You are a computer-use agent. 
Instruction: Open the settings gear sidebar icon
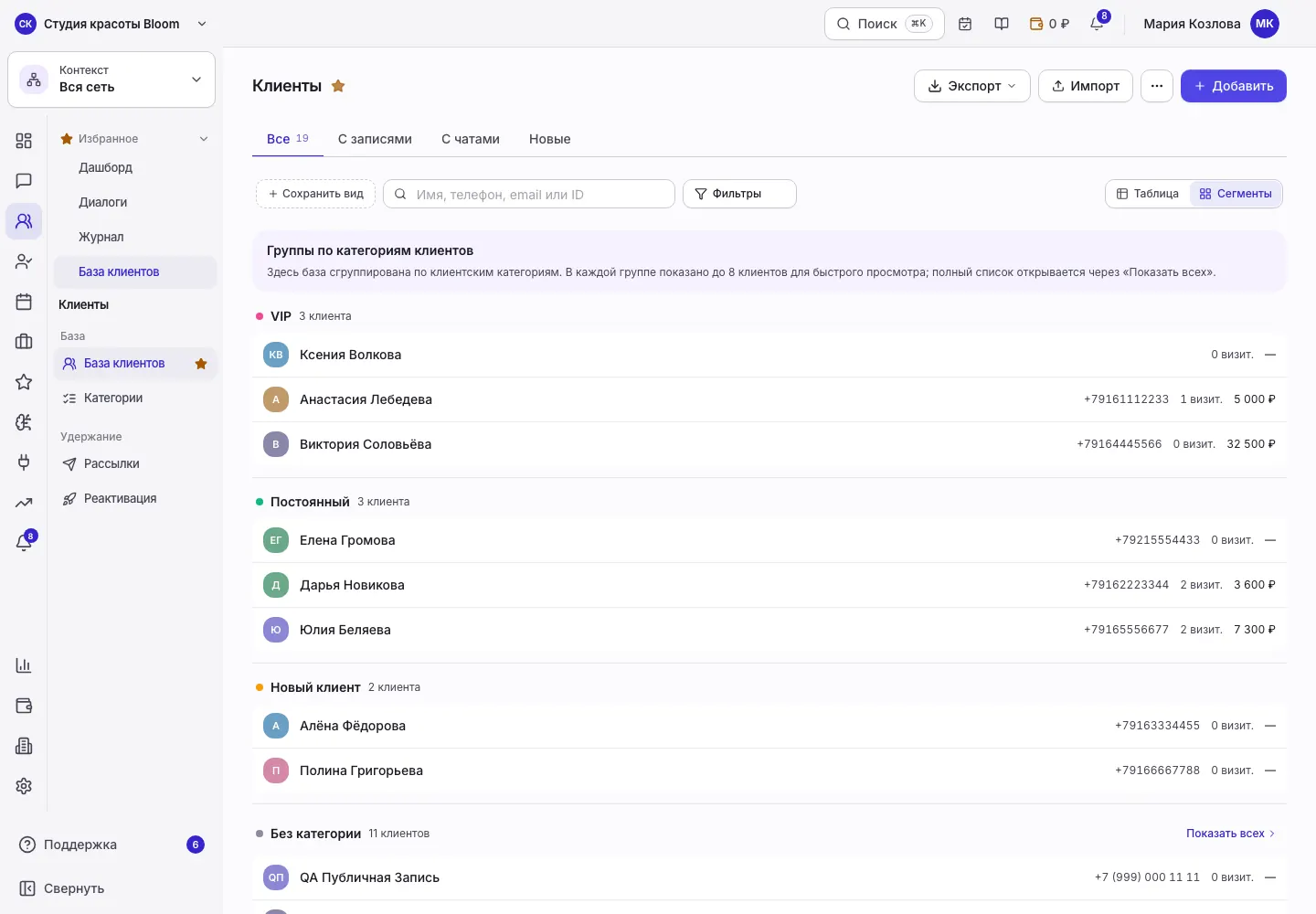(24, 786)
